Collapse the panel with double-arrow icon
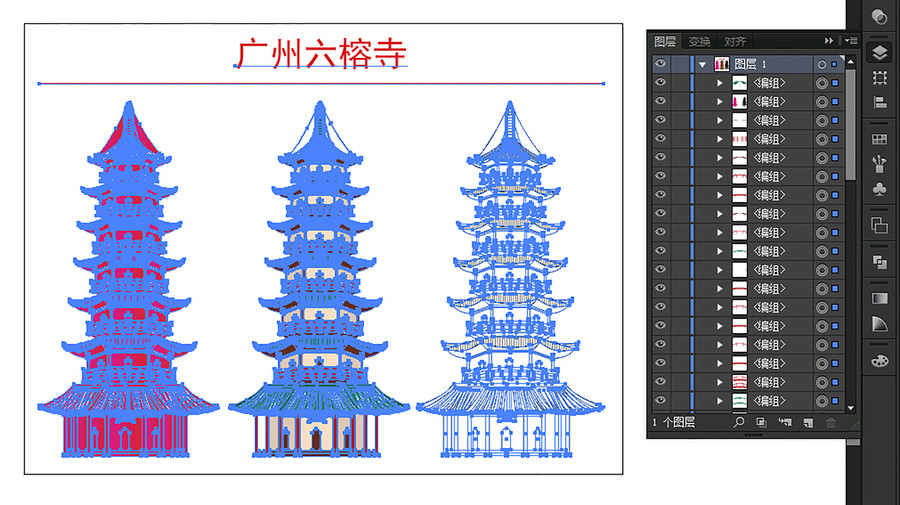Image resolution: width=900 pixels, height=505 pixels. tap(828, 41)
